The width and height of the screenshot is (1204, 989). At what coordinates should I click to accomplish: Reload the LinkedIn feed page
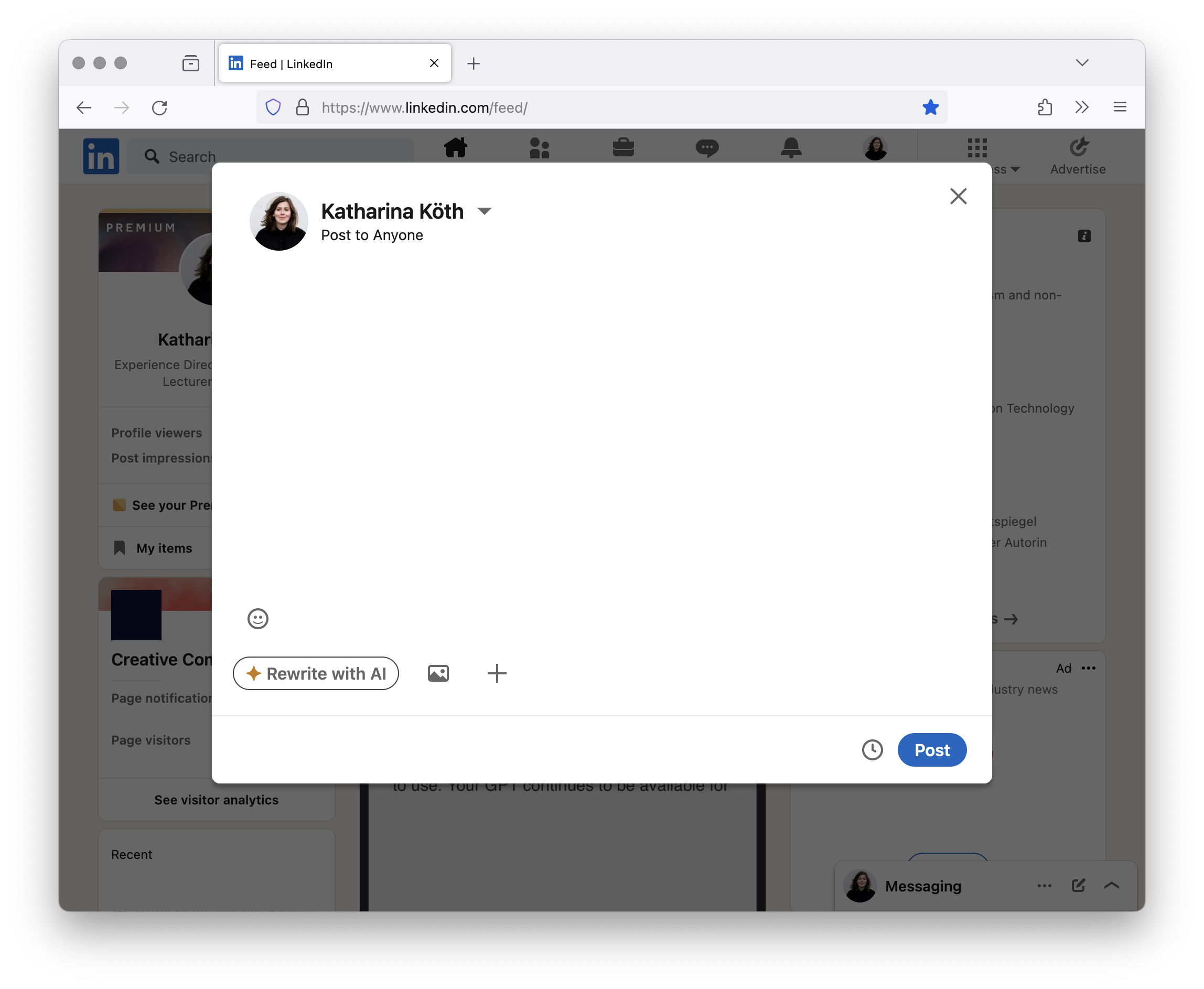(159, 107)
